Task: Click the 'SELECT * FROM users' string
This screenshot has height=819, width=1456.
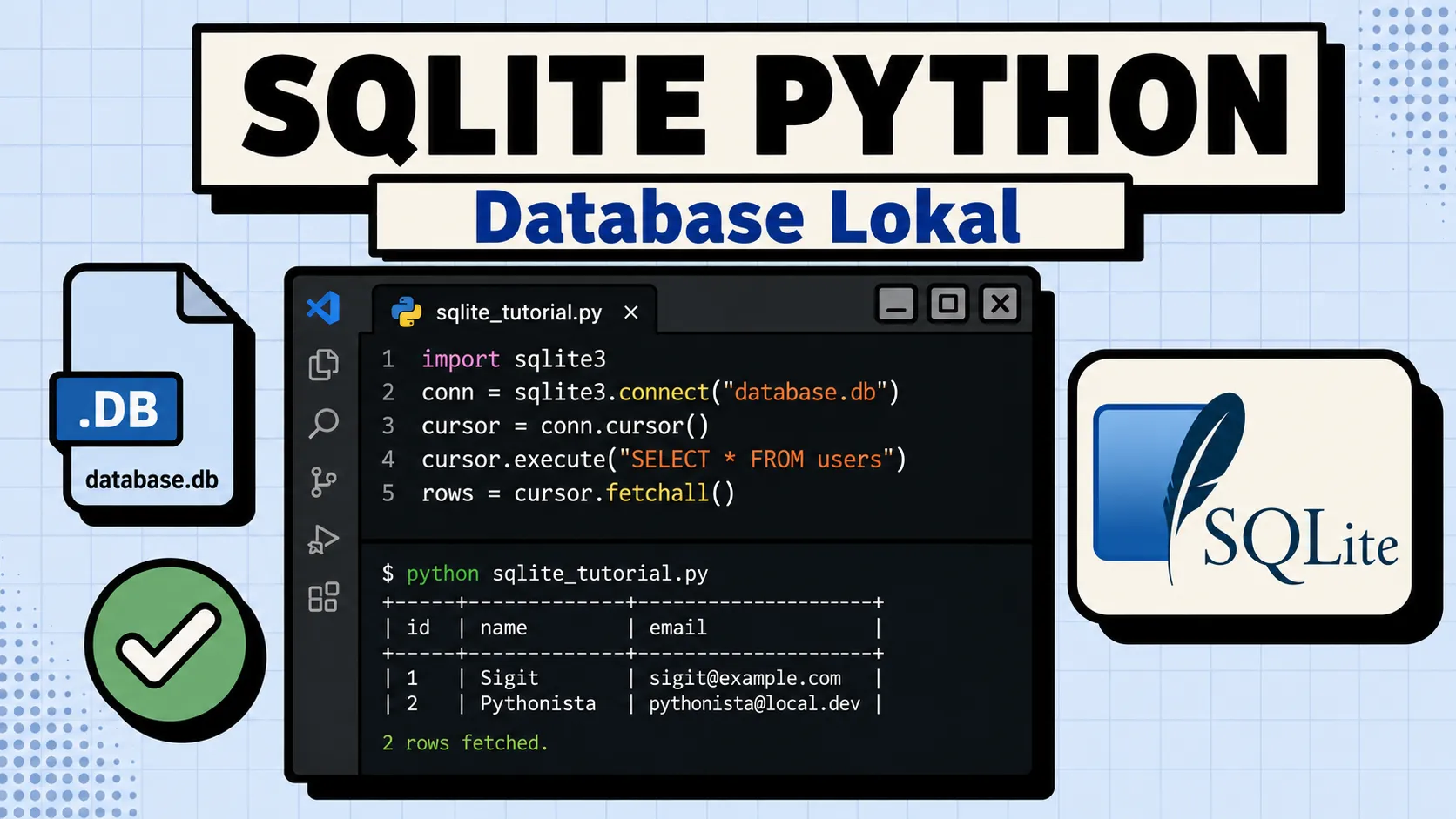Action: point(757,459)
